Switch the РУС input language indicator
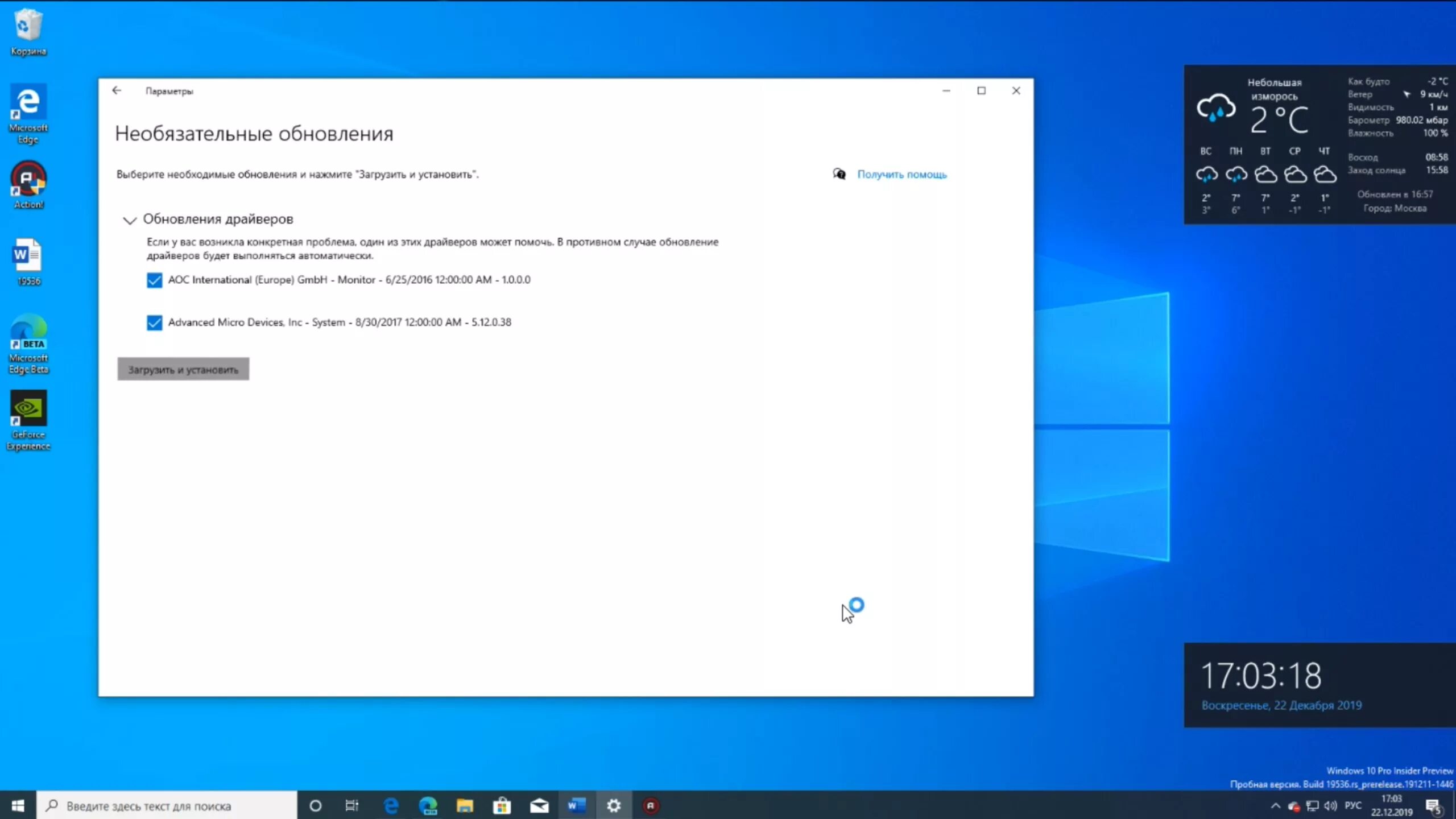The height and width of the screenshot is (819, 1456). (1352, 805)
